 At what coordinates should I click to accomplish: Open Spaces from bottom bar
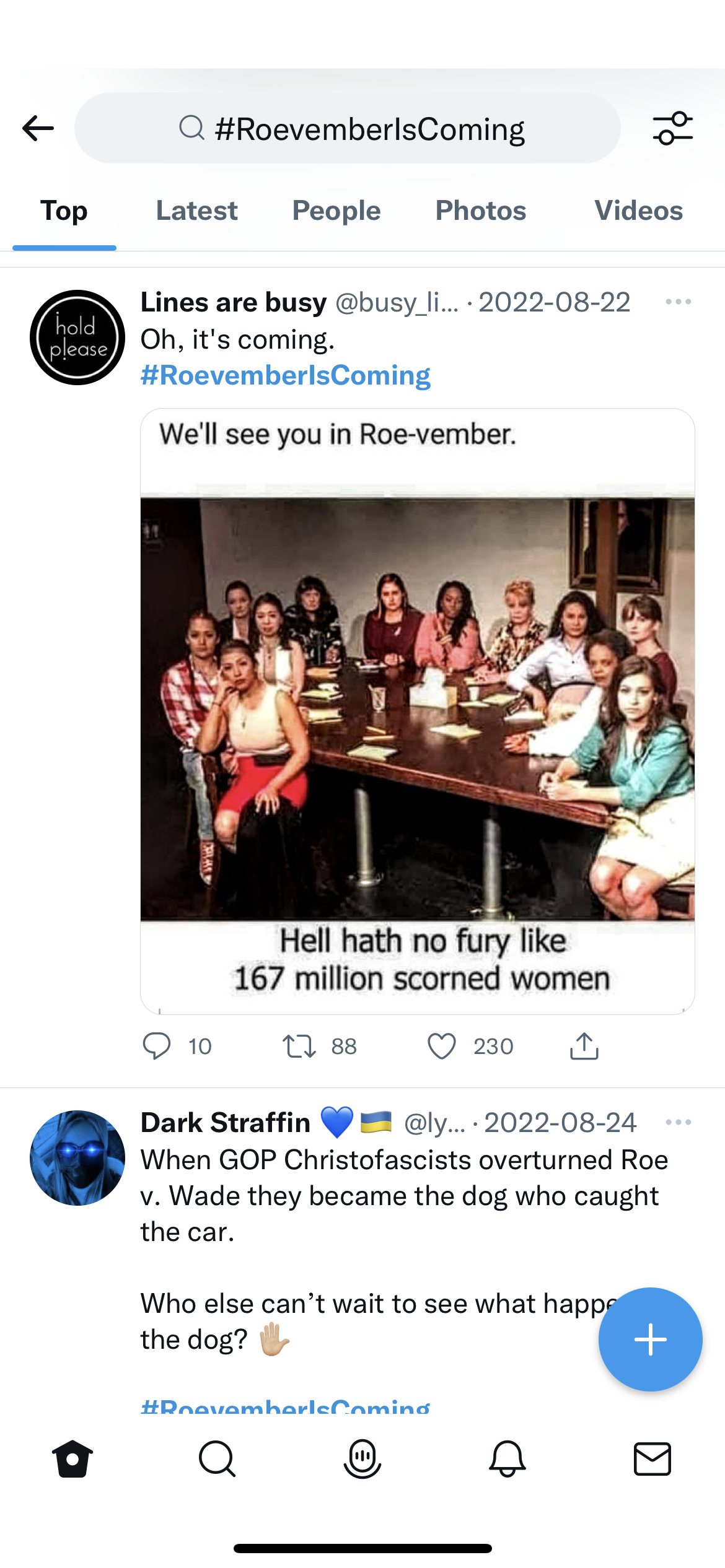tap(362, 1458)
